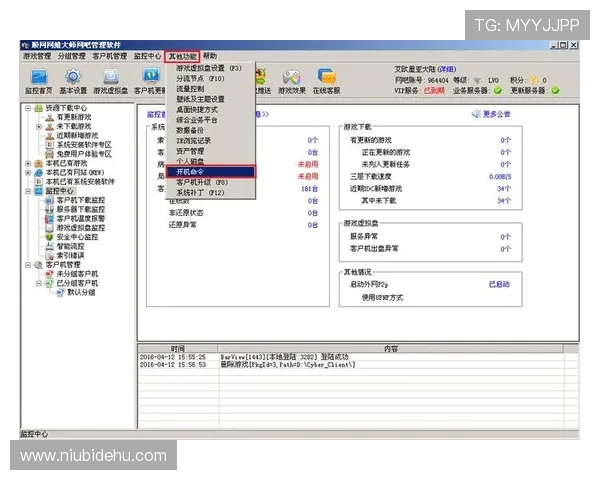Open 基本设置 from the toolbar

(x=73, y=80)
